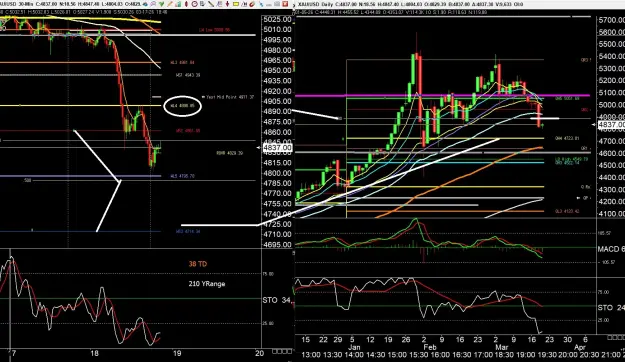
Task: Click date 18 on 30-Min time axis
Action: (94, 353)
